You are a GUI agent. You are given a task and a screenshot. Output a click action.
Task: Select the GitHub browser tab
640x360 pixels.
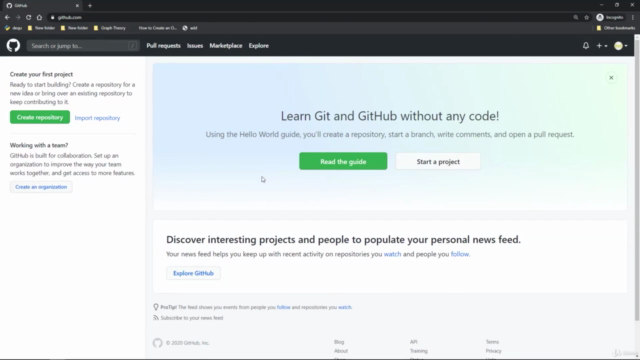(42, 6)
